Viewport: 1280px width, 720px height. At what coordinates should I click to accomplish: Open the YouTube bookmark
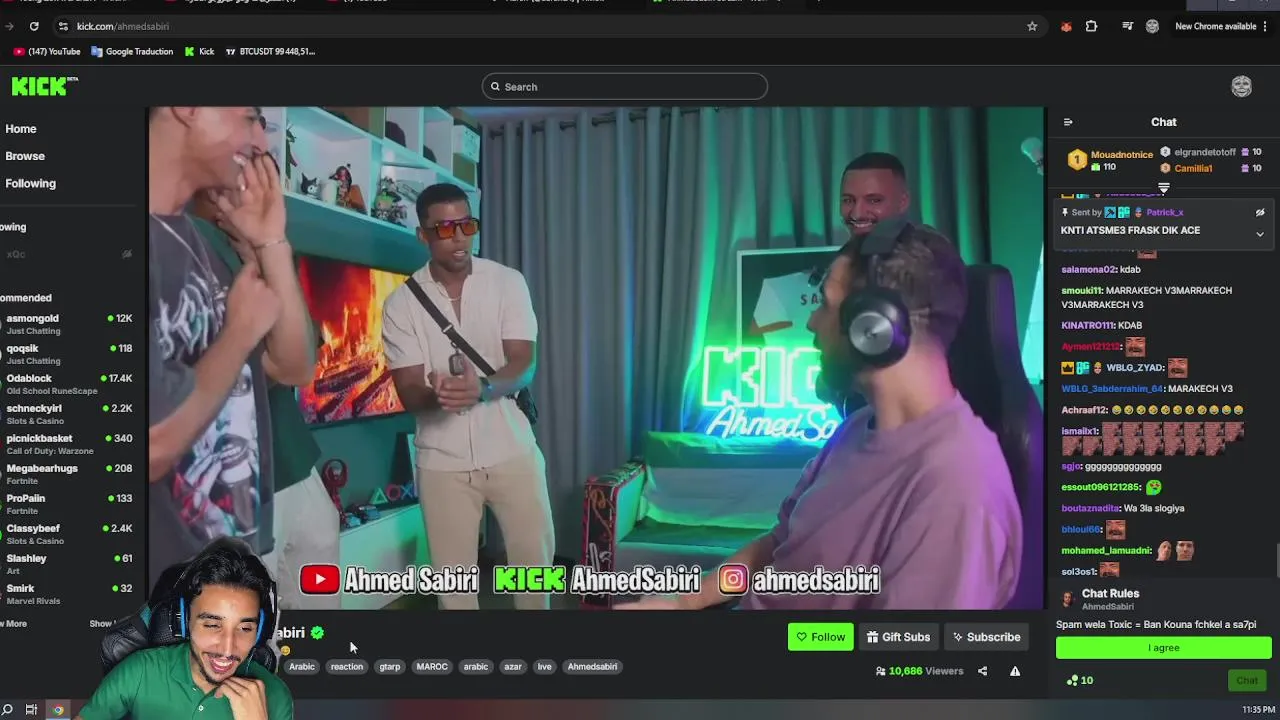click(47, 51)
